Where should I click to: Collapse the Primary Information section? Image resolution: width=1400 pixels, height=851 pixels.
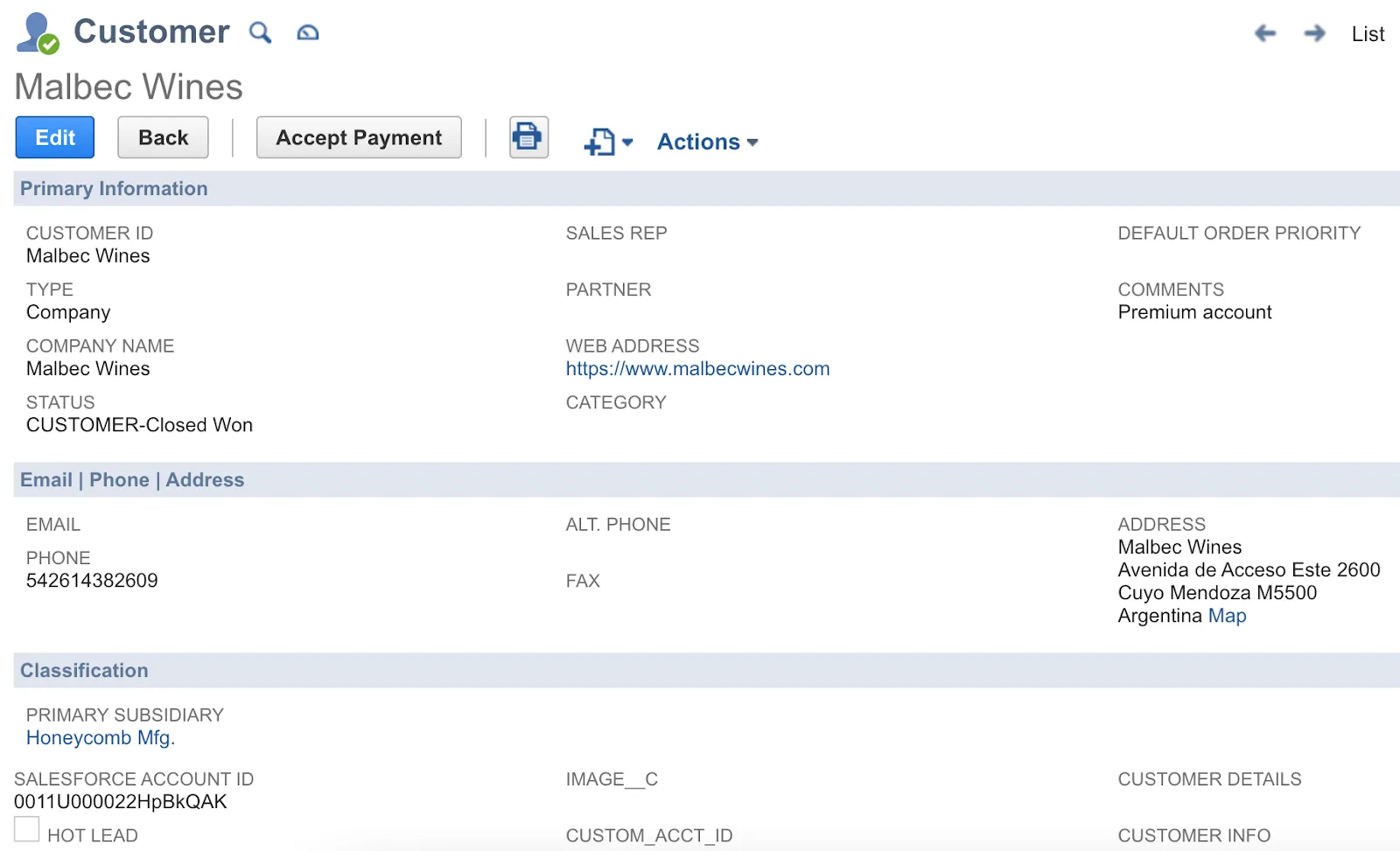pos(113,188)
